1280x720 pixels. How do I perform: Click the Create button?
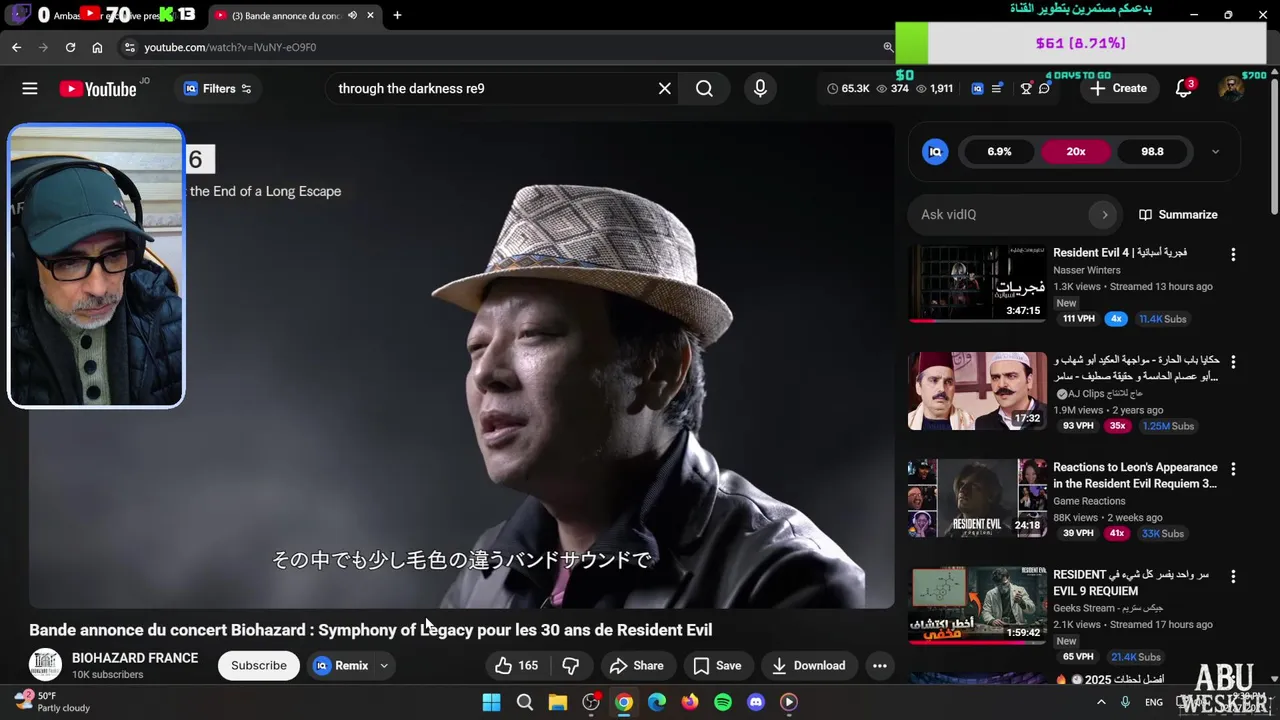(1119, 88)
